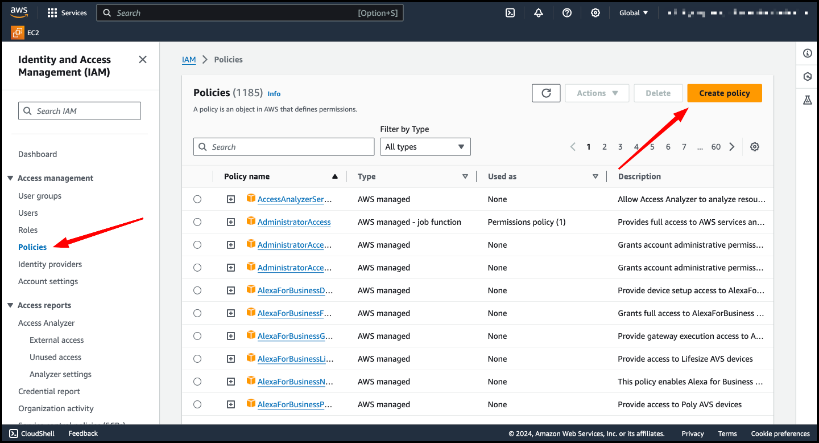Click the AlexaForBusinessP... policy cube icon
Viewport: 819px width, 443px height.
click(251, 404)
